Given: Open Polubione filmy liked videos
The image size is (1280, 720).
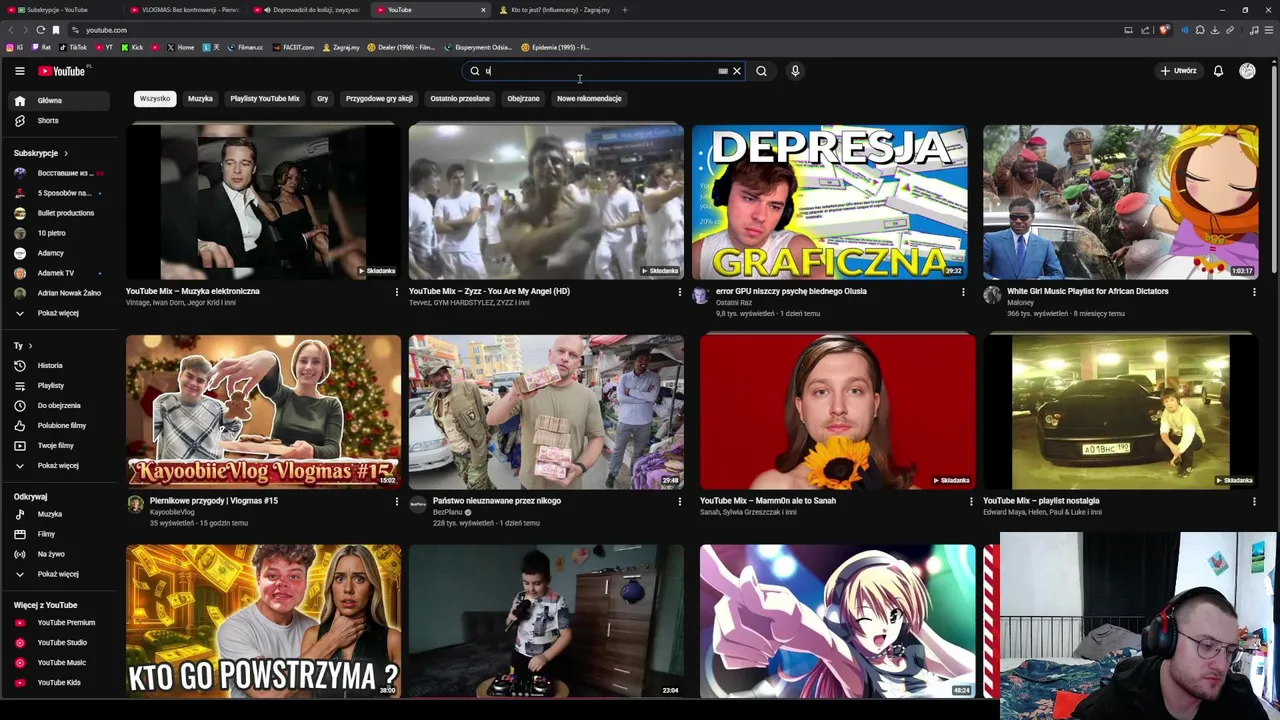Looking at the screenshot, I should pyautogui.click(x=60, y=425).
